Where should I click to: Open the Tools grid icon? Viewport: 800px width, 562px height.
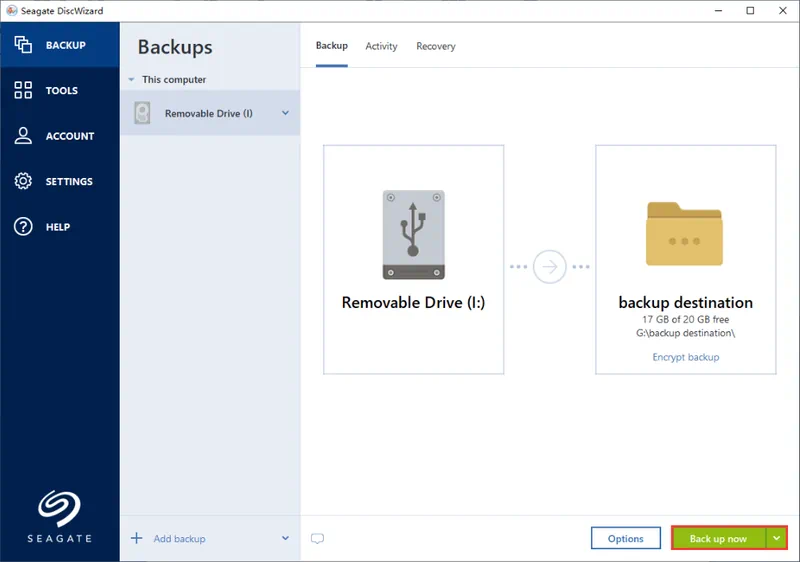click(x=23, y=91)
